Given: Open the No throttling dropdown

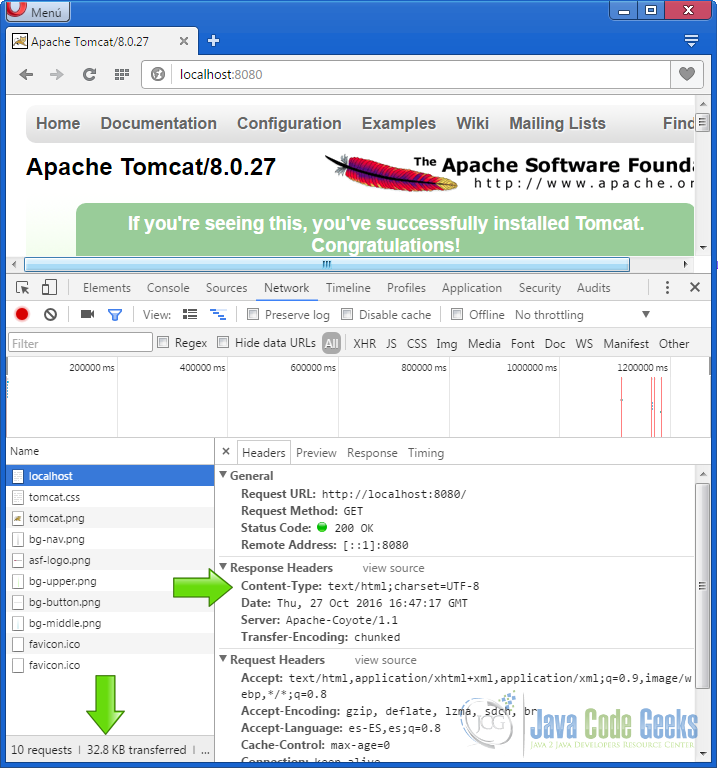Looking at the screenshot, I should [x=583, y=315].
